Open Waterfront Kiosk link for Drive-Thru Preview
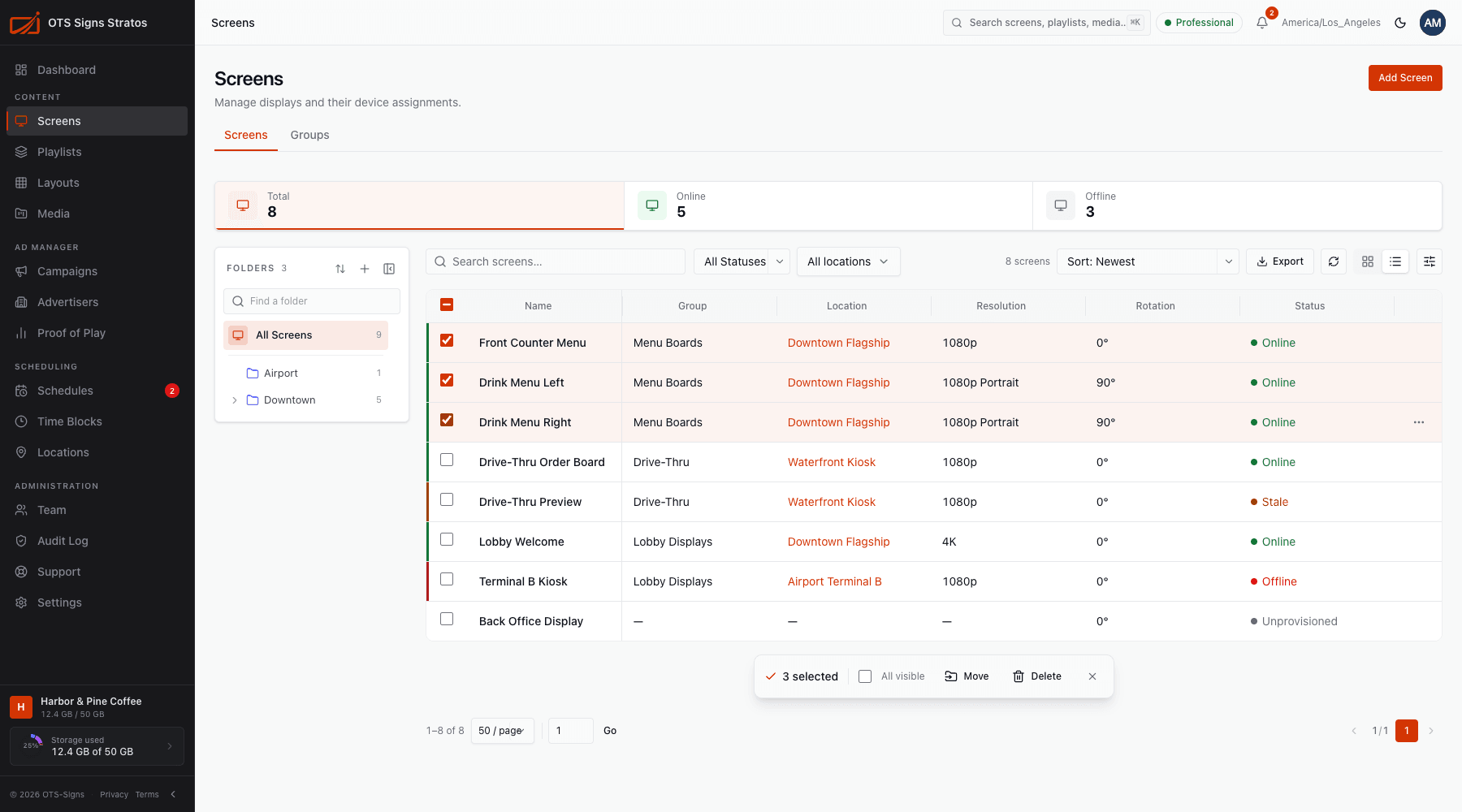This screenshot has width=1462, height=812. coord(832,502)
